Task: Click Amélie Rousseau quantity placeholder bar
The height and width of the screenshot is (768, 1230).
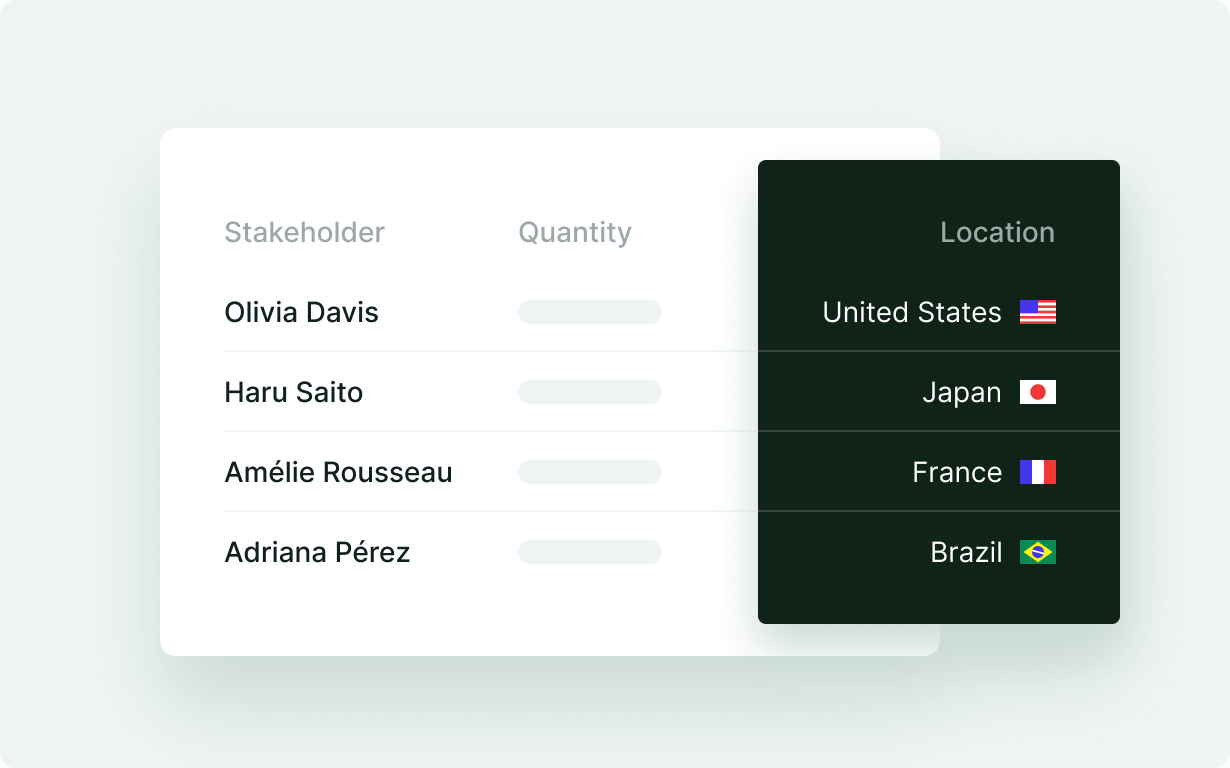Action: pyautogui.click(x=590, y=472)
